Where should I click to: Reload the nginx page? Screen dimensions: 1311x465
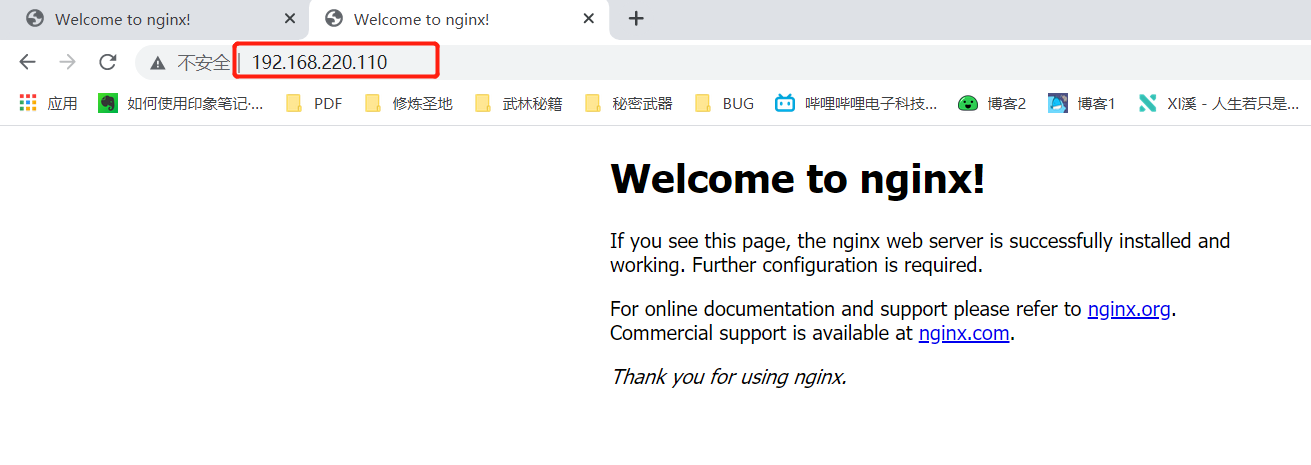108,62
